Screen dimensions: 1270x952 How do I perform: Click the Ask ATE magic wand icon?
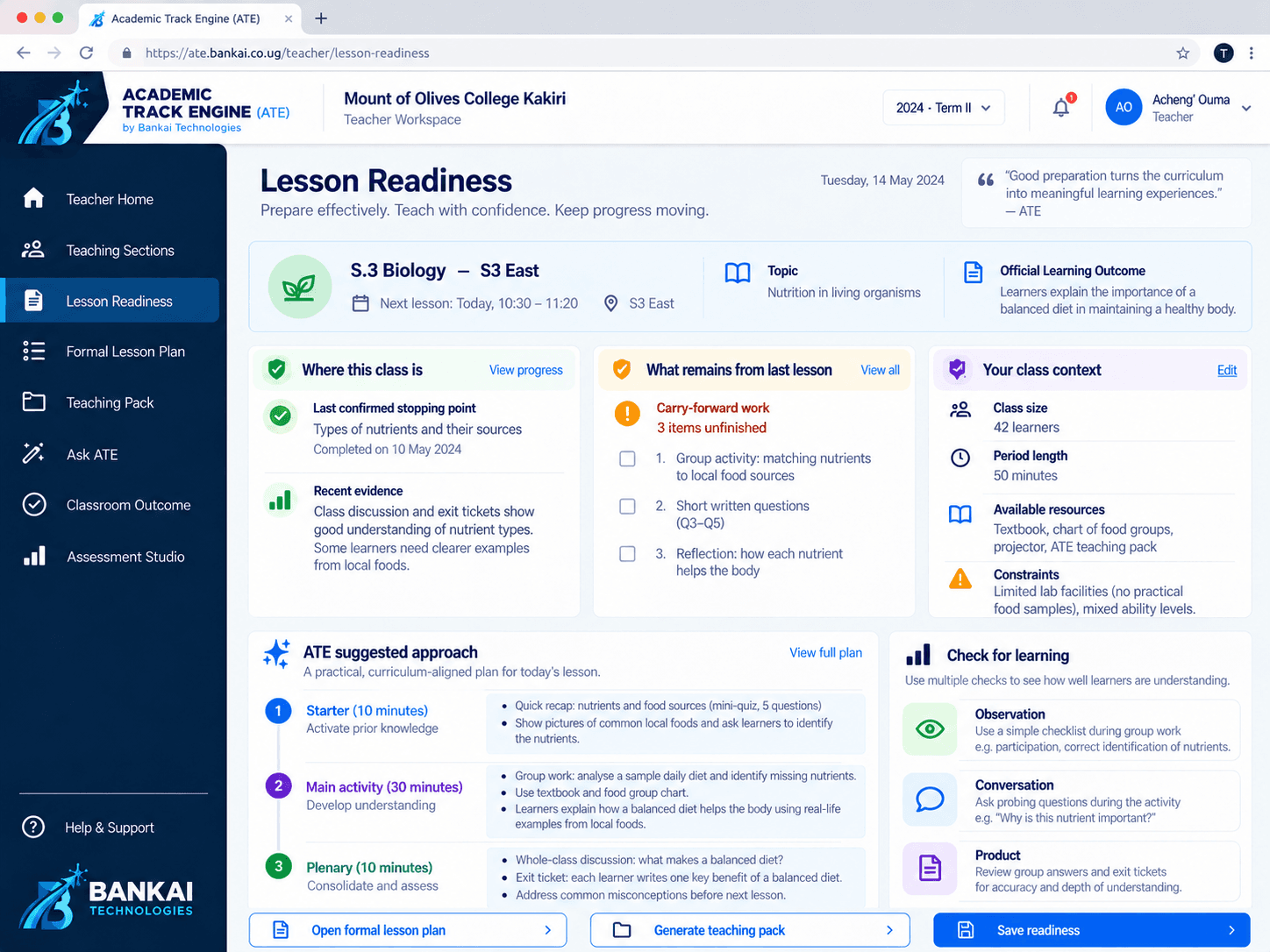[x=33, y=454]
